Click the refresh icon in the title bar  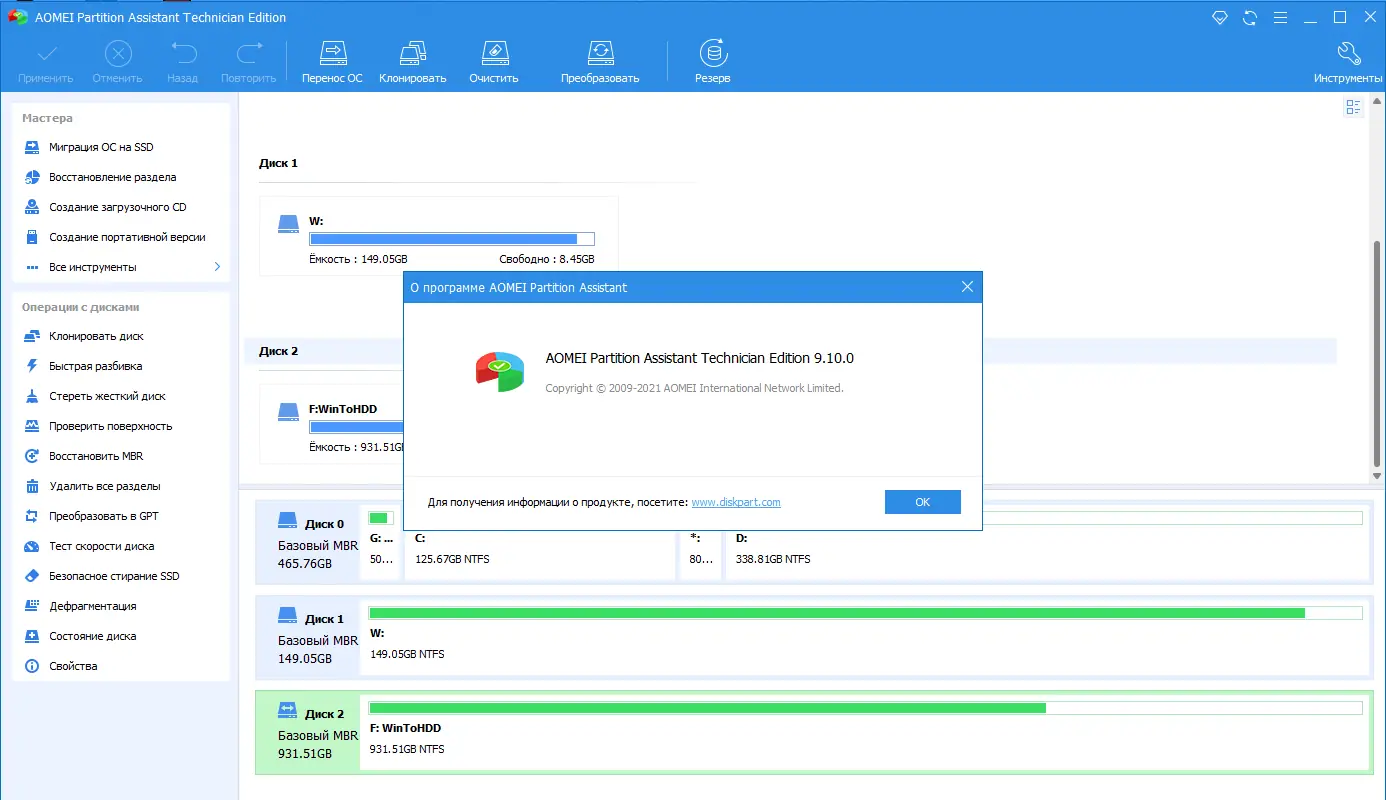point(1249,17)
